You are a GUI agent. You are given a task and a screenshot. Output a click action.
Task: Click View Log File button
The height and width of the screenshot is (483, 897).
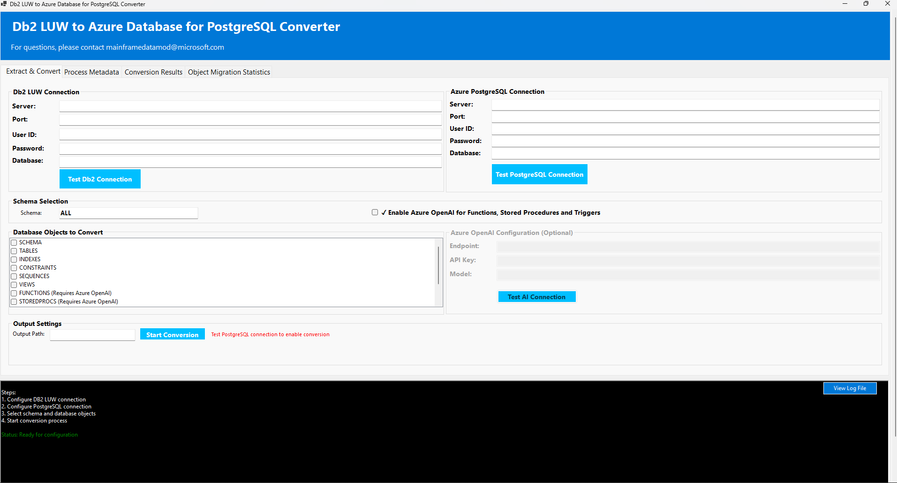[850, 389]
